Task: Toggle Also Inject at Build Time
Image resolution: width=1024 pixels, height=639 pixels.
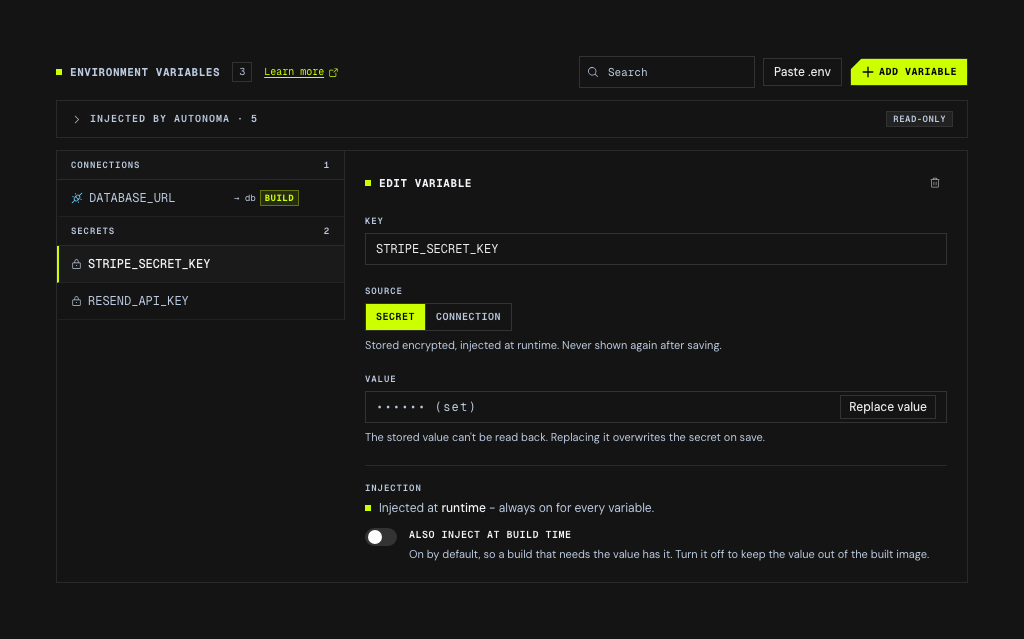Action: [381, 537]
